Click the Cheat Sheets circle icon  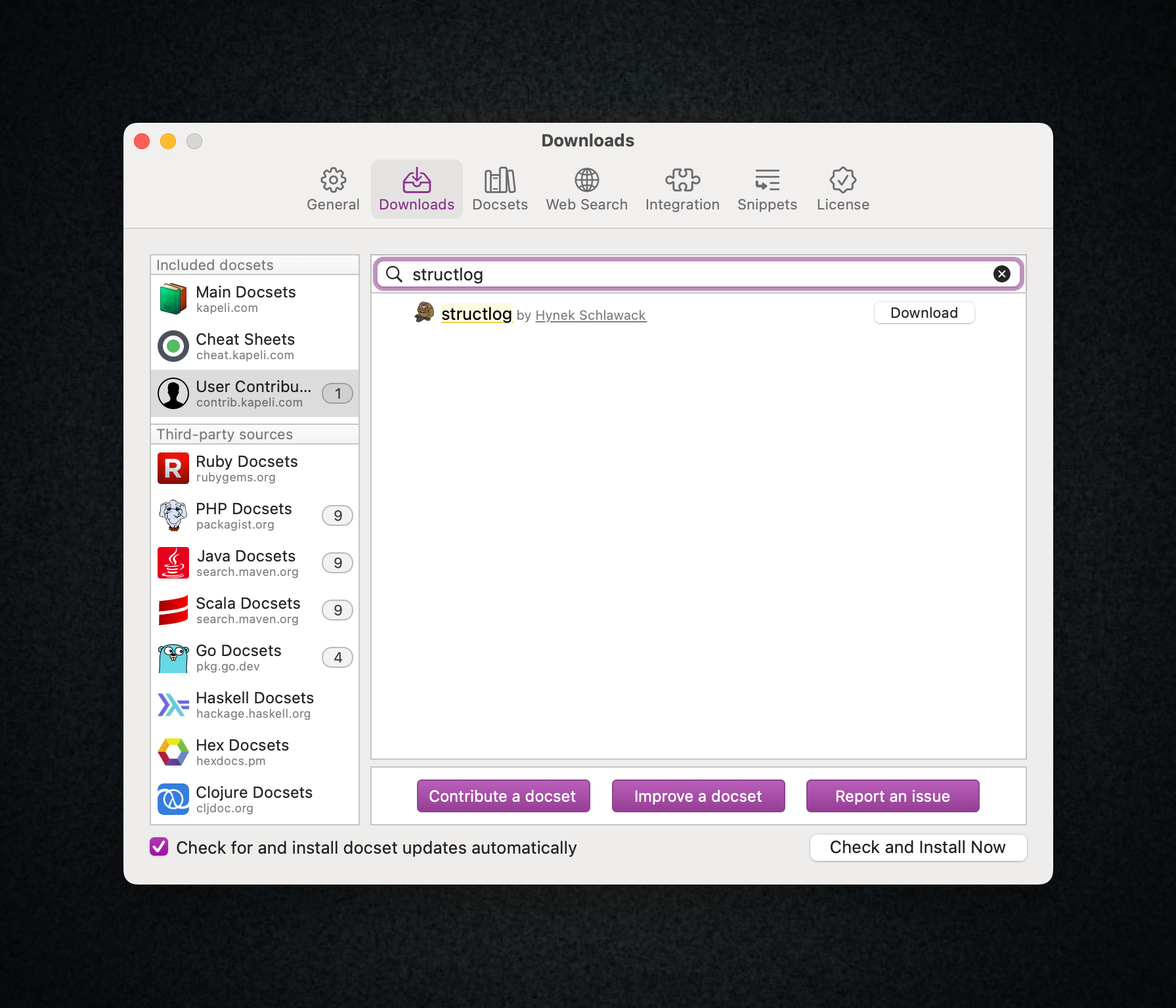tap(173, 346)
